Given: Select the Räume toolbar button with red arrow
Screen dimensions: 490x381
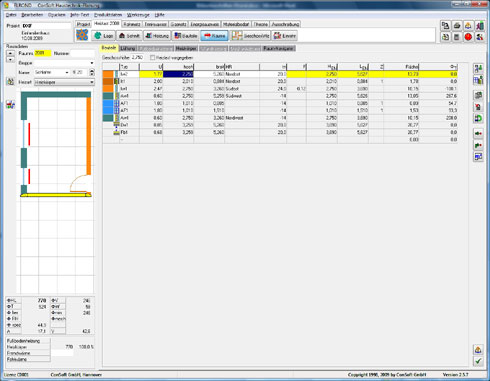Looking at the screenshot, I should (x=214, y=36).
